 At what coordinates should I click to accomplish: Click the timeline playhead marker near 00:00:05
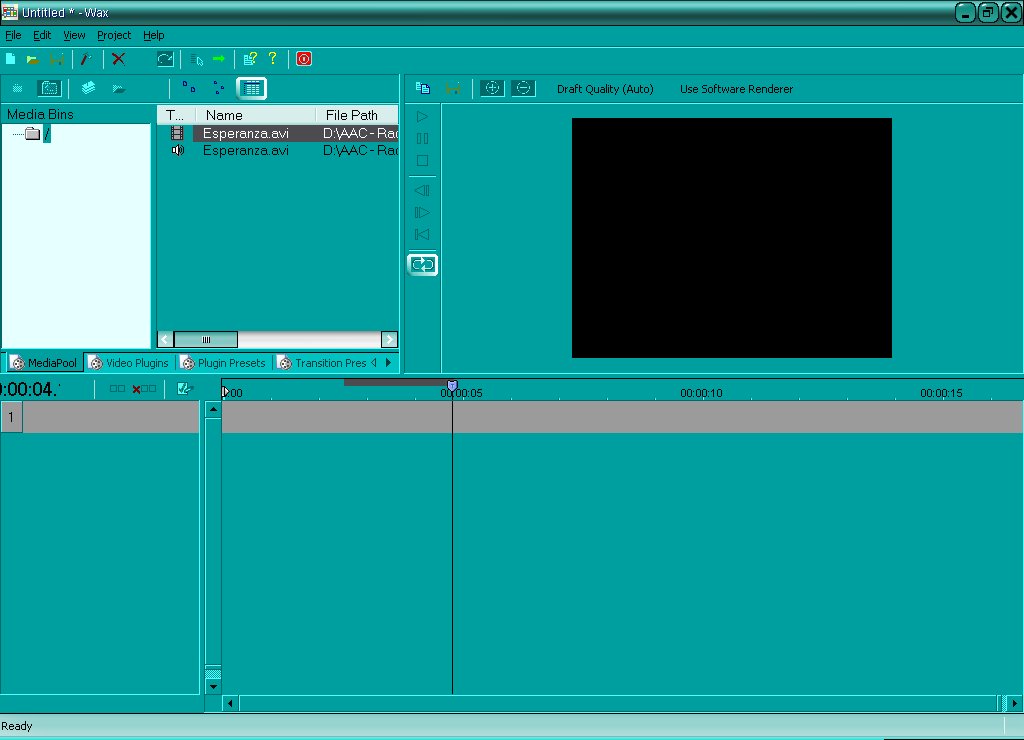click(452, 385)
